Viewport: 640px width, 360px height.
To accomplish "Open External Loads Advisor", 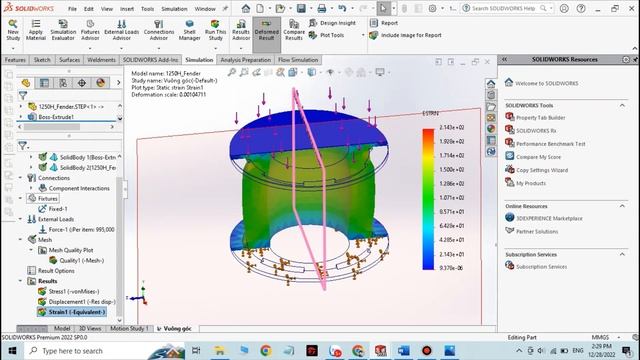I will click(x=122, y=30).
